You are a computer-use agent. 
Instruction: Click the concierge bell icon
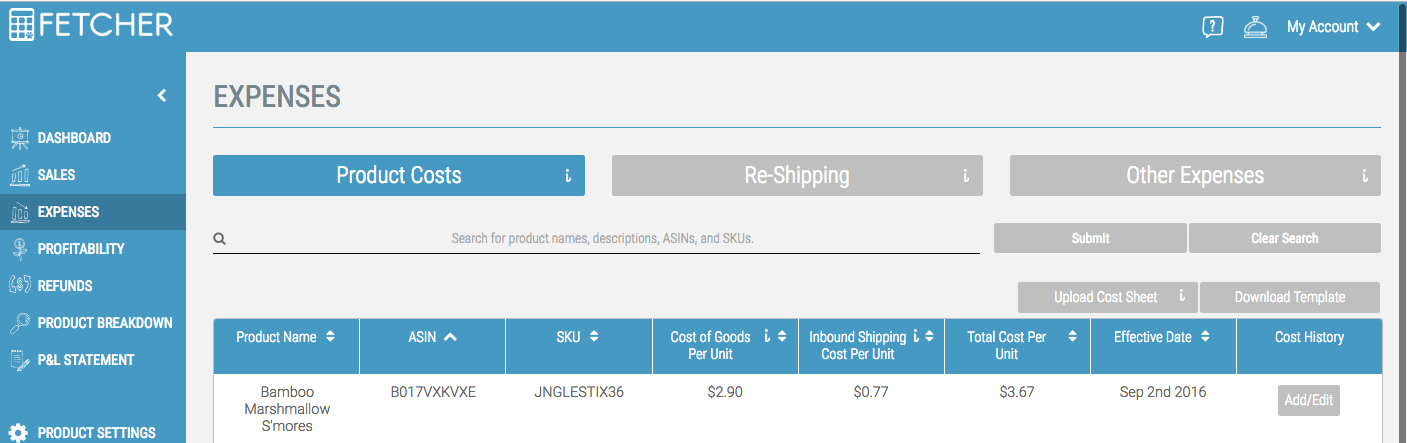point(1255,27)
